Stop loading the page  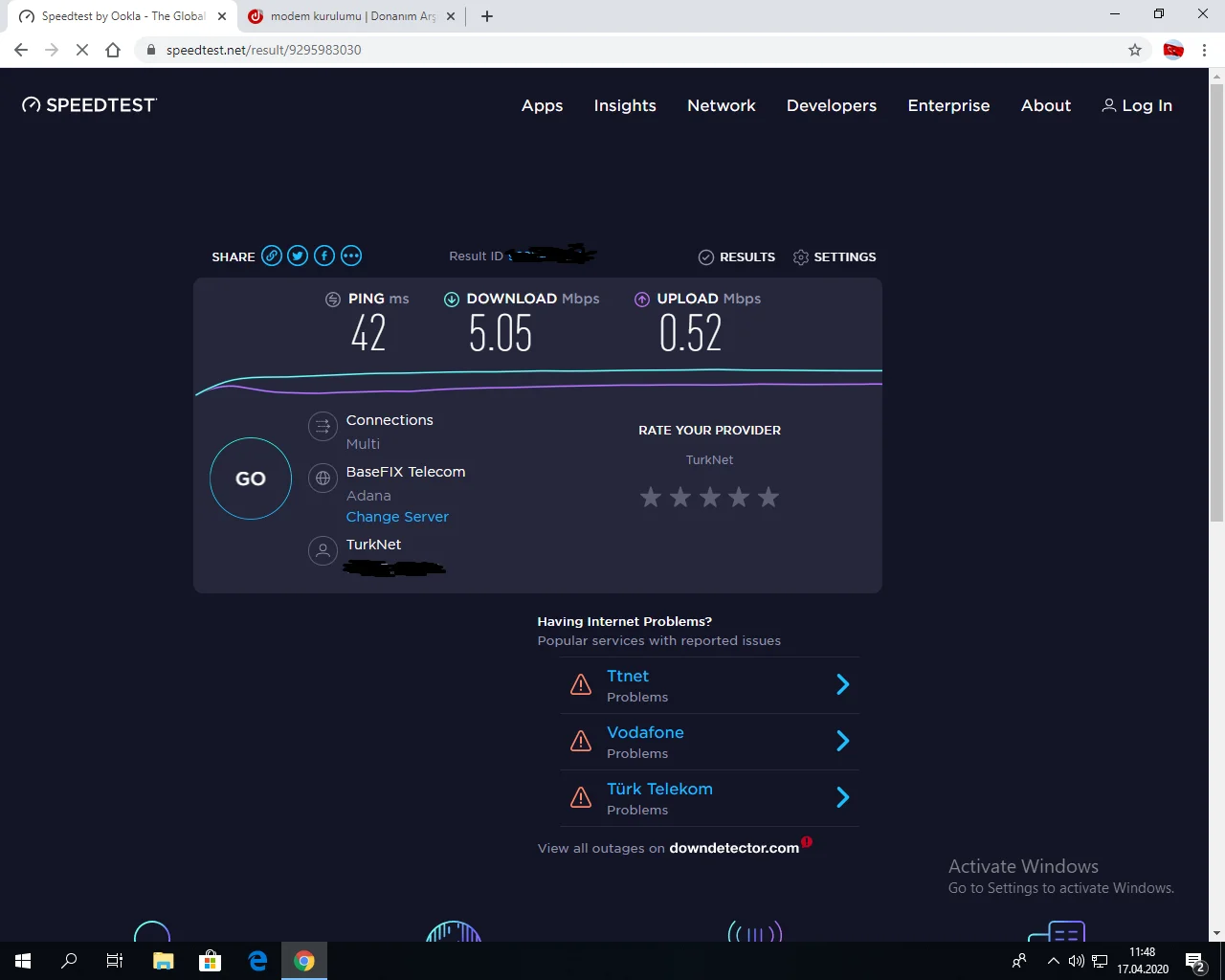(82, 50)
